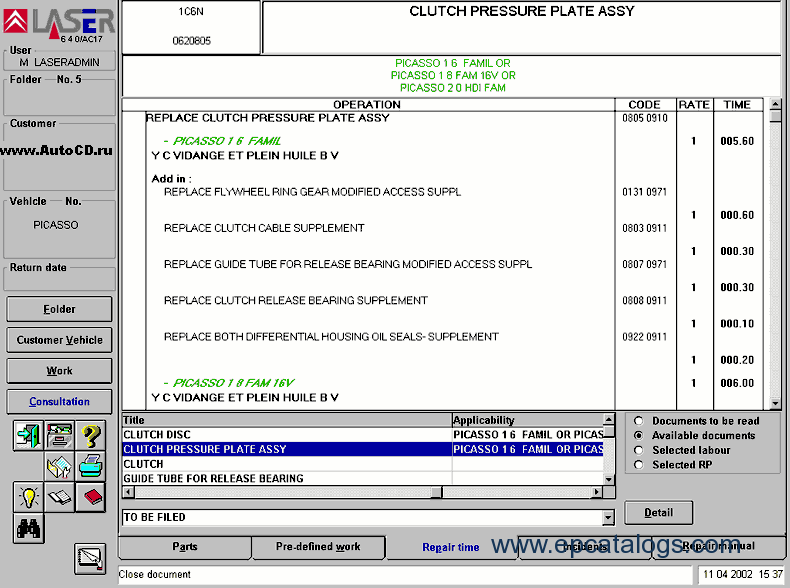The height and width of the screenshot is (588, 790).
Task: Choose the 'Selected RP' radio option
Action: coord(638,465)
